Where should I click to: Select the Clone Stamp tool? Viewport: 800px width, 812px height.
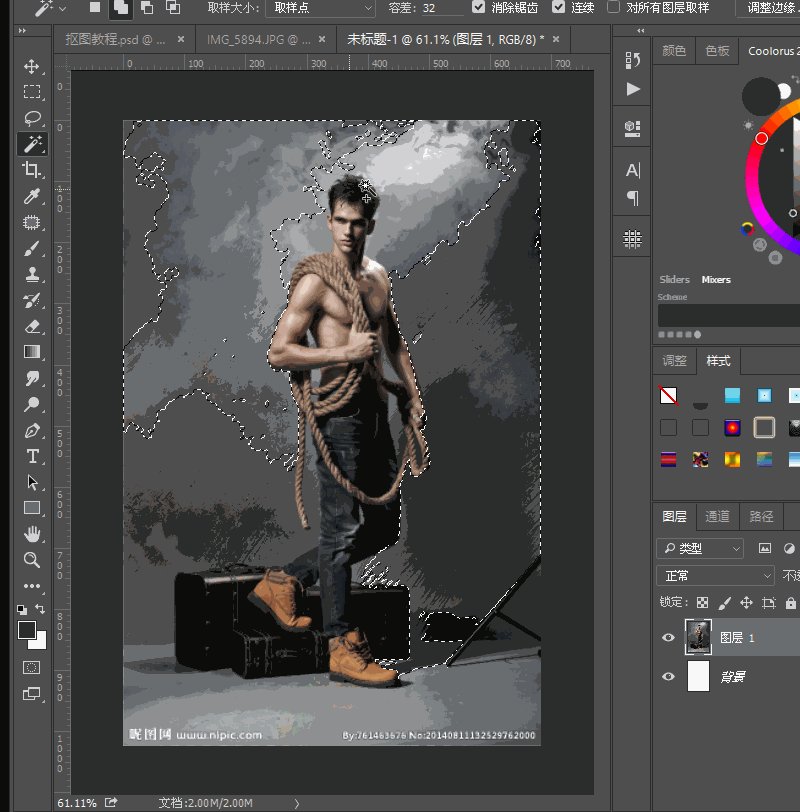(32, 274)
